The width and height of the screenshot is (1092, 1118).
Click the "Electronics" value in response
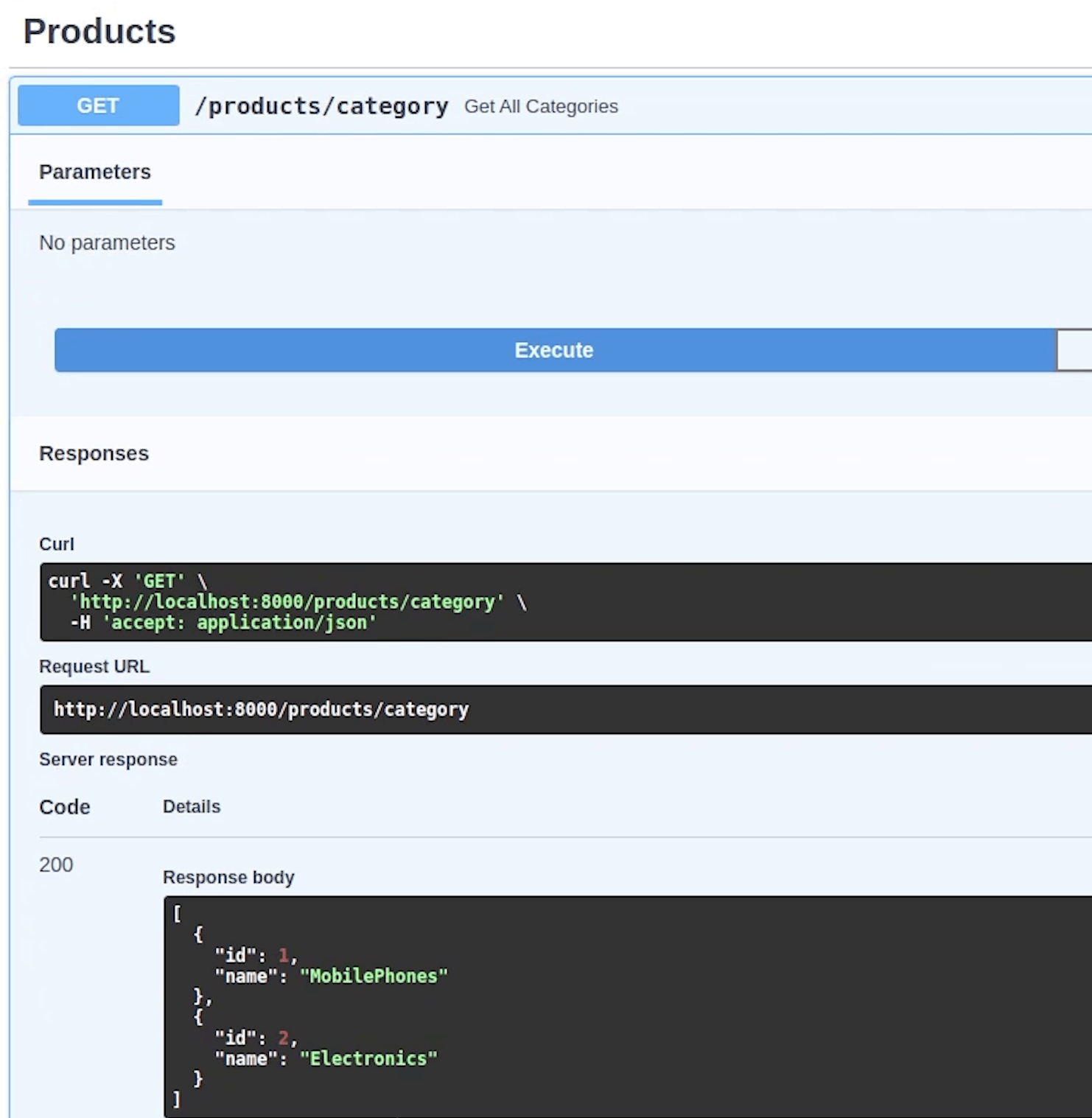point(368,1059)
